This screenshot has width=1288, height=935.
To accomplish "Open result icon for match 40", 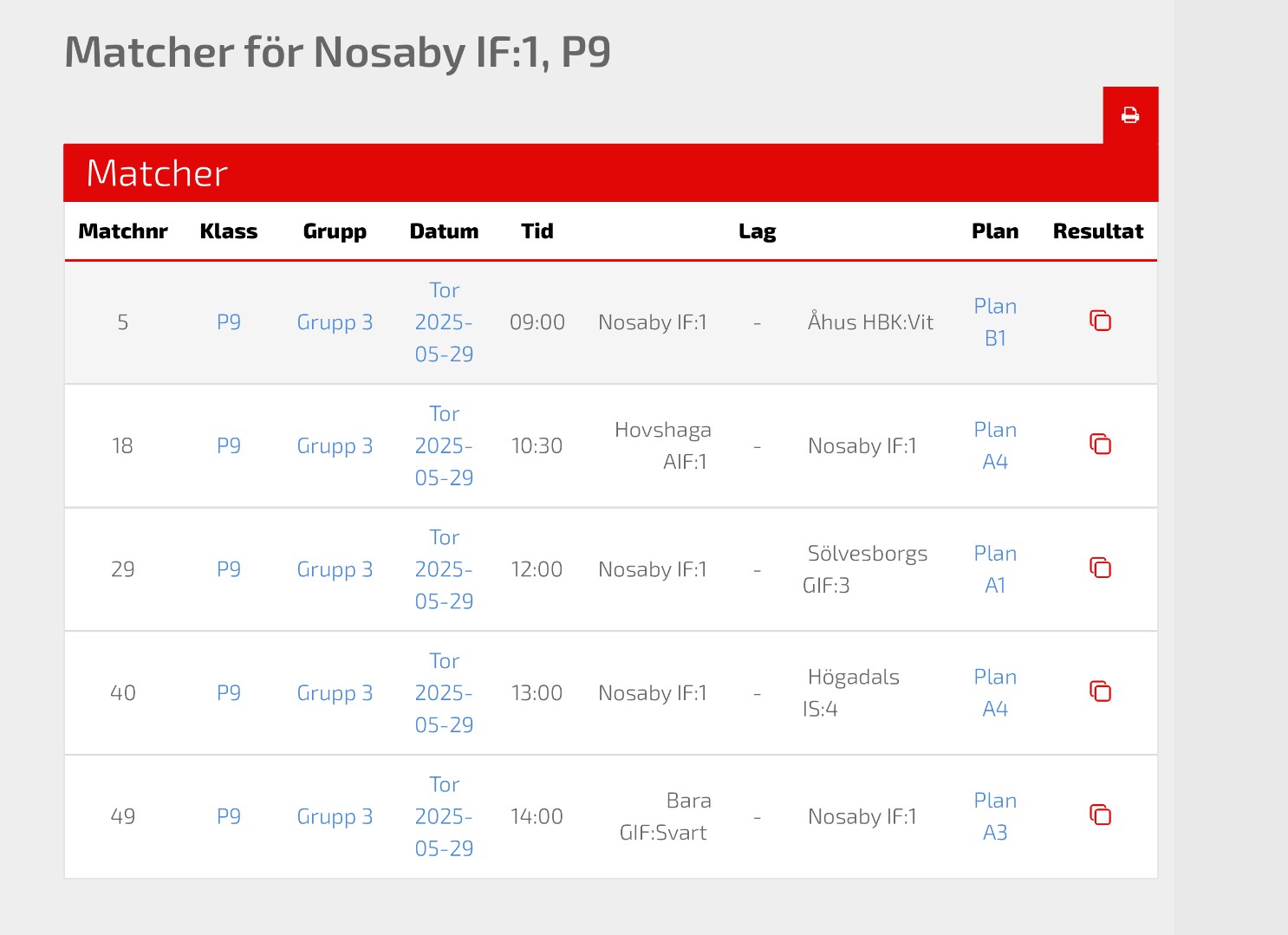I will [x=1100, y=692].
